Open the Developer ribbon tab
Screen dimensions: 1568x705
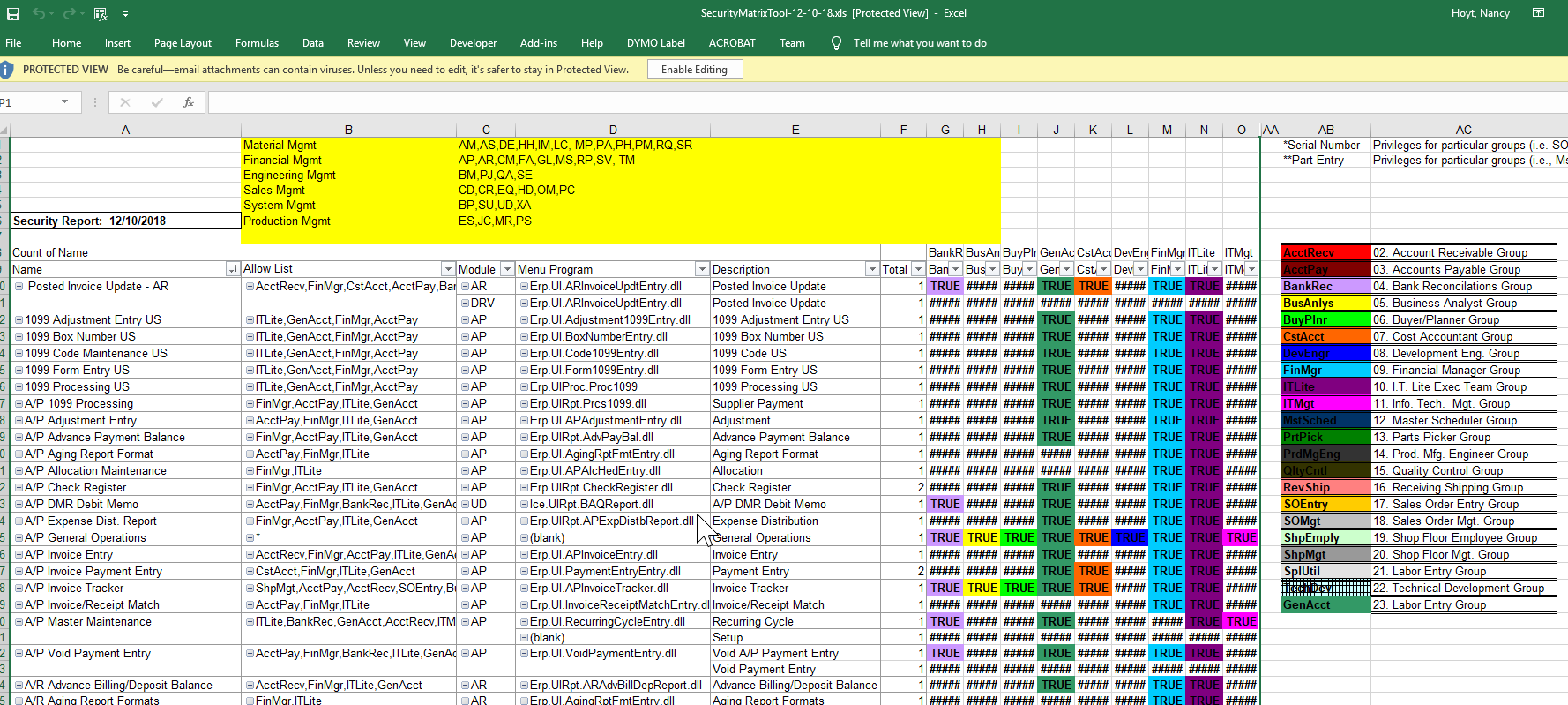click(x=473, y=42)
